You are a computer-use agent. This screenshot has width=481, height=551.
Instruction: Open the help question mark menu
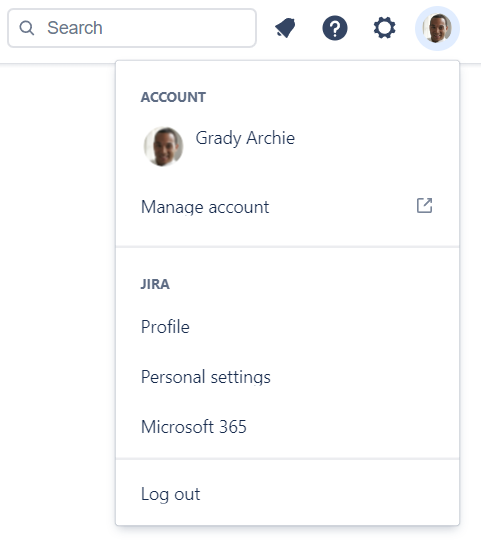click(335, 28)
